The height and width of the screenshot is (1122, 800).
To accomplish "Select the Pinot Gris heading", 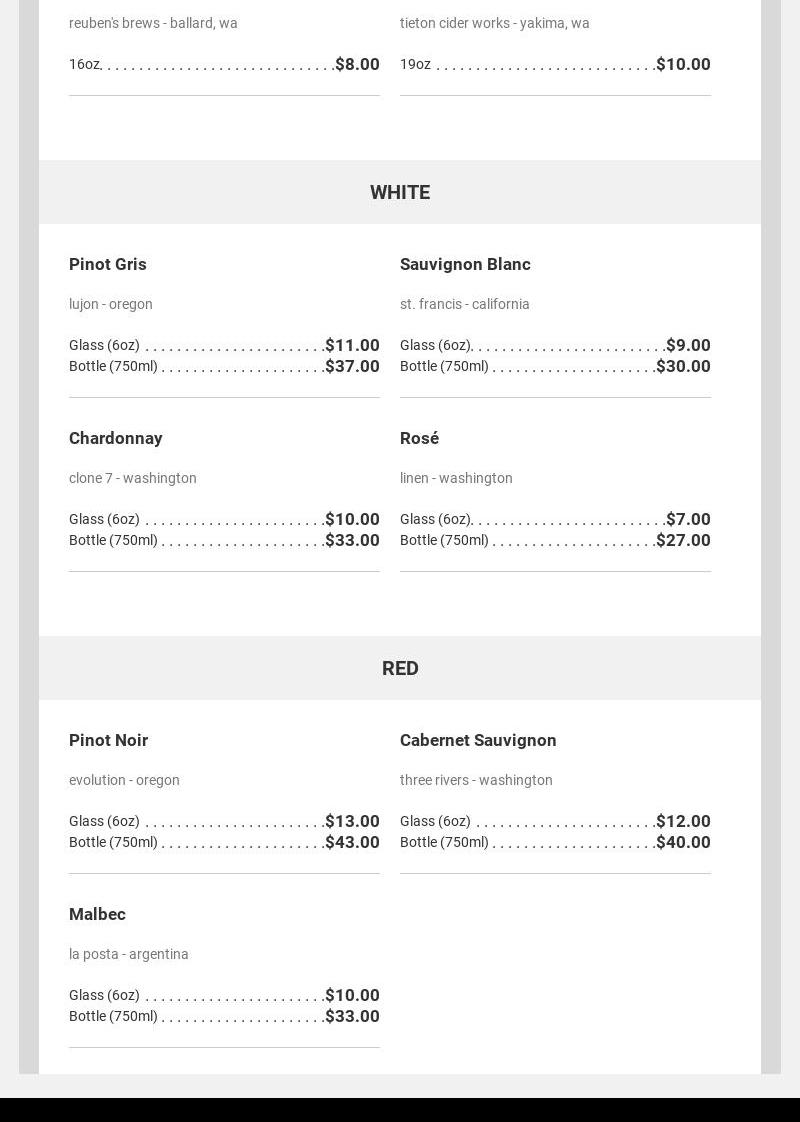I will click(x=108, y=264).
